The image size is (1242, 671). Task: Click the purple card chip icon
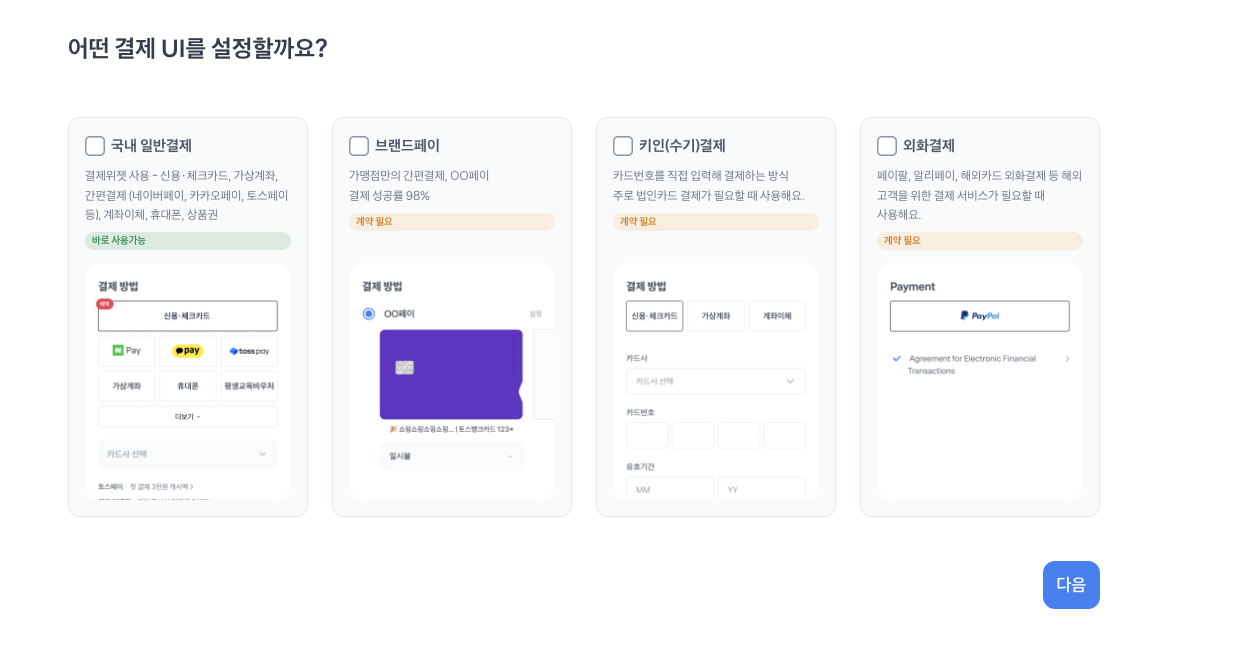(405, 367)
